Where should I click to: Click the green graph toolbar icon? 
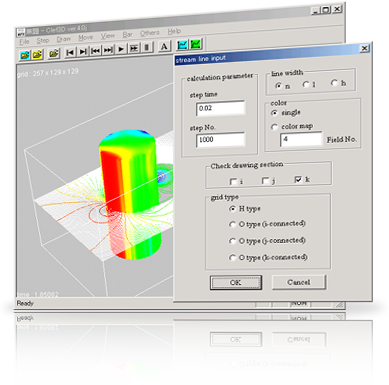195,44
